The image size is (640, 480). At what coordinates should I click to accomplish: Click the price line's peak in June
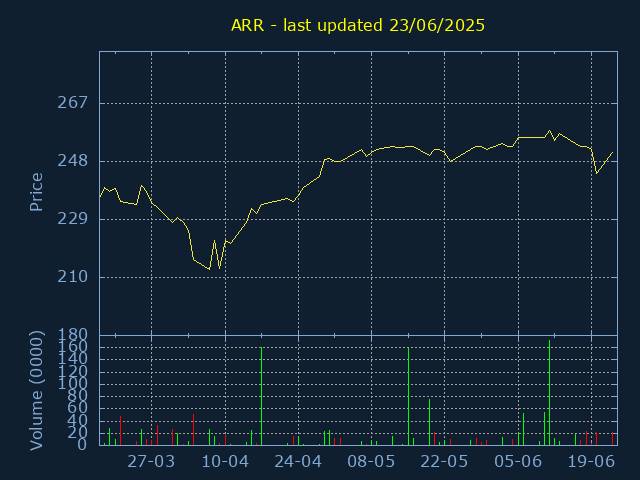coord(549,131)
